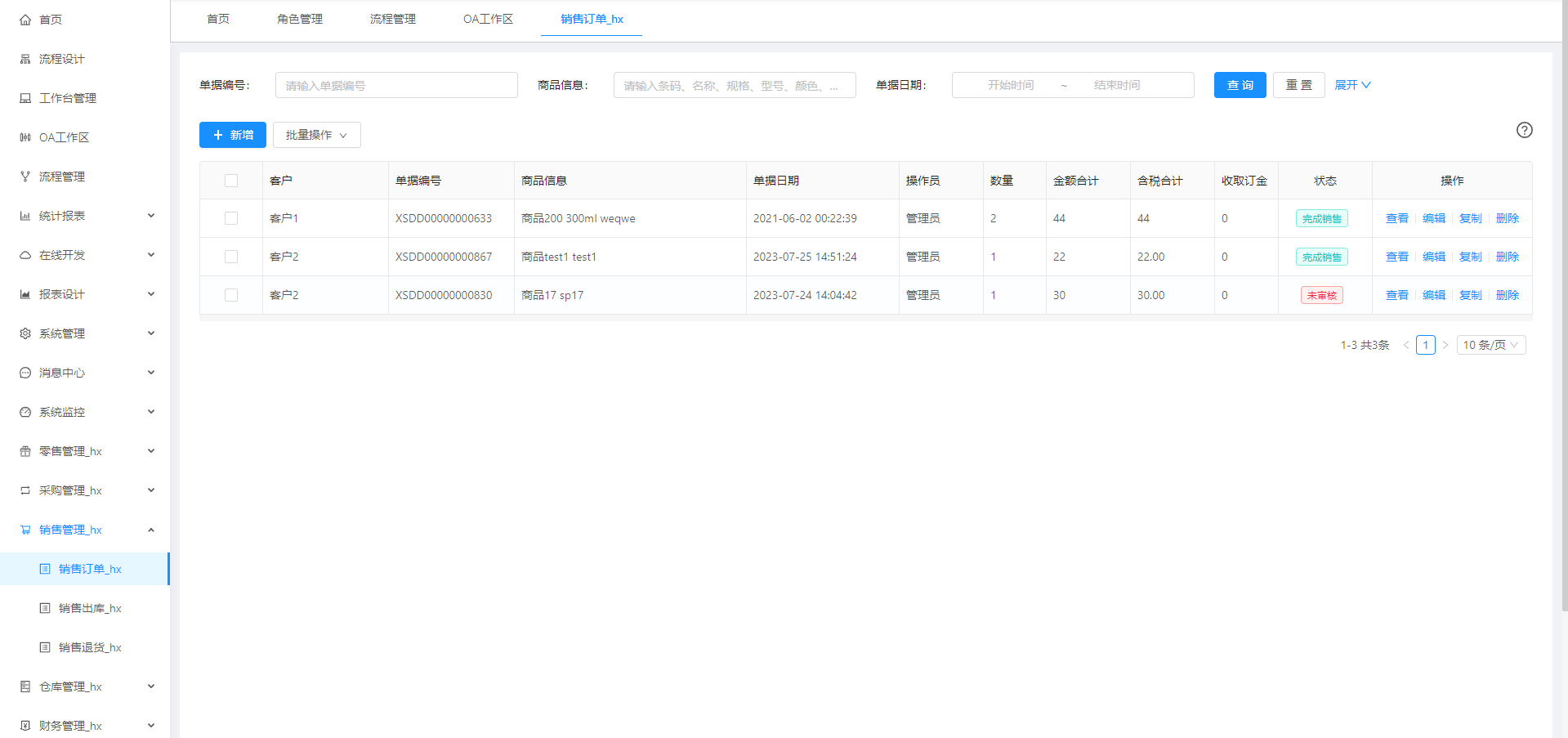Click the 销售订单_hx list icon

coord(45,569)
